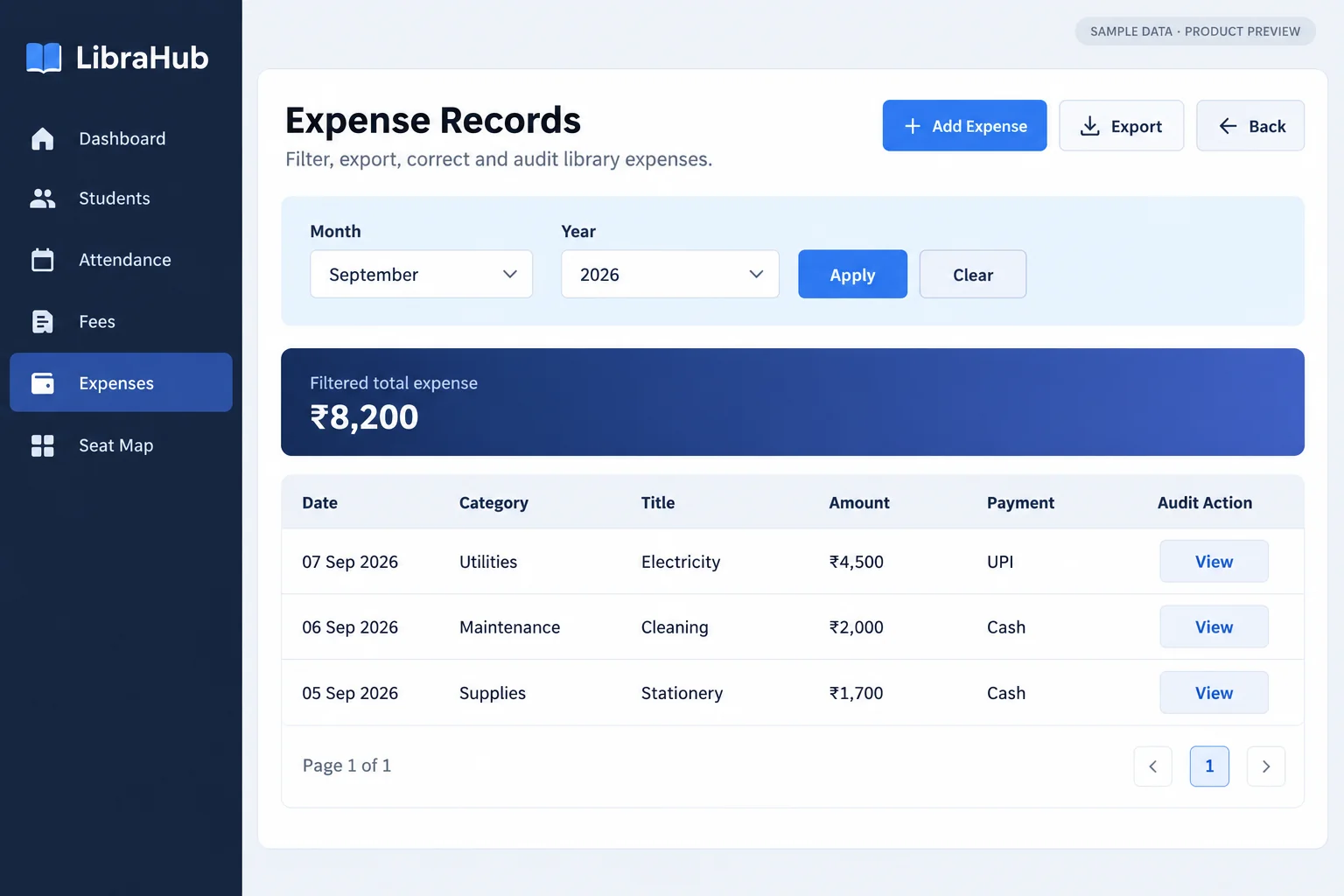Go to Students in the sidebar

point(121,199)
